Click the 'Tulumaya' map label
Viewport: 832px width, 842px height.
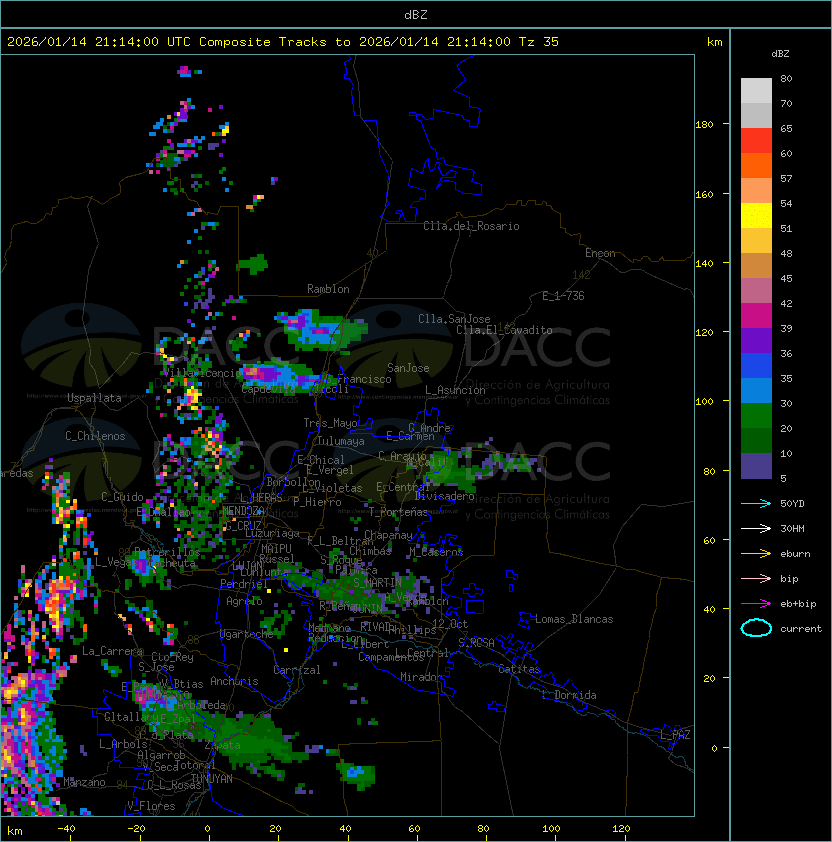(341, 441)
